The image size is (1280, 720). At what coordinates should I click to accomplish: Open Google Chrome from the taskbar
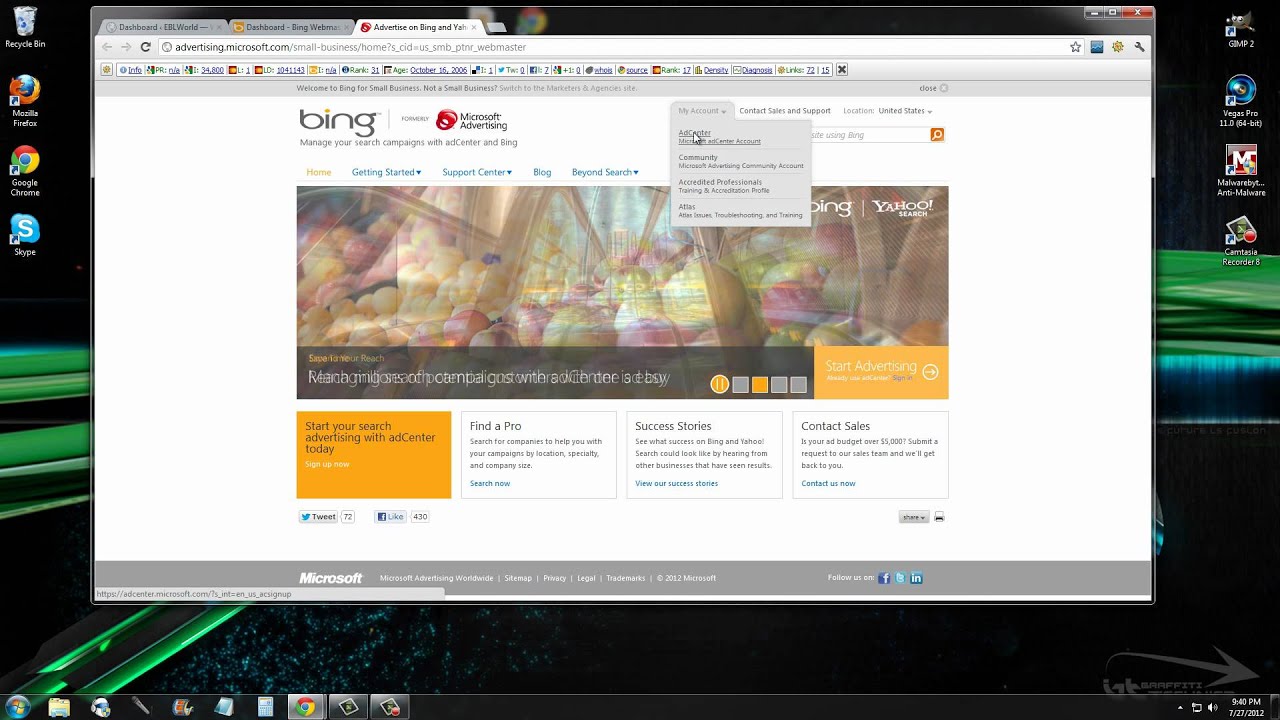point(304,707)
